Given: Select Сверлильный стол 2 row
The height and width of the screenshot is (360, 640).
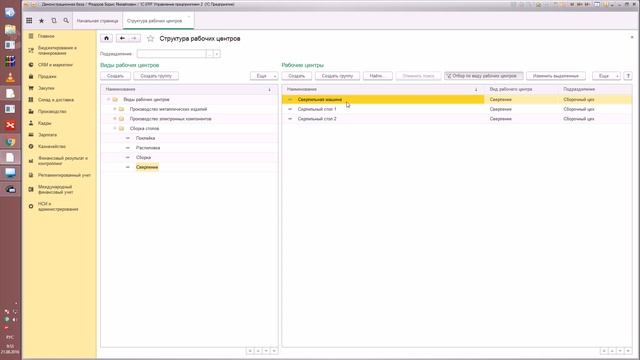Looking at the screenshot, I should [457, 119].
